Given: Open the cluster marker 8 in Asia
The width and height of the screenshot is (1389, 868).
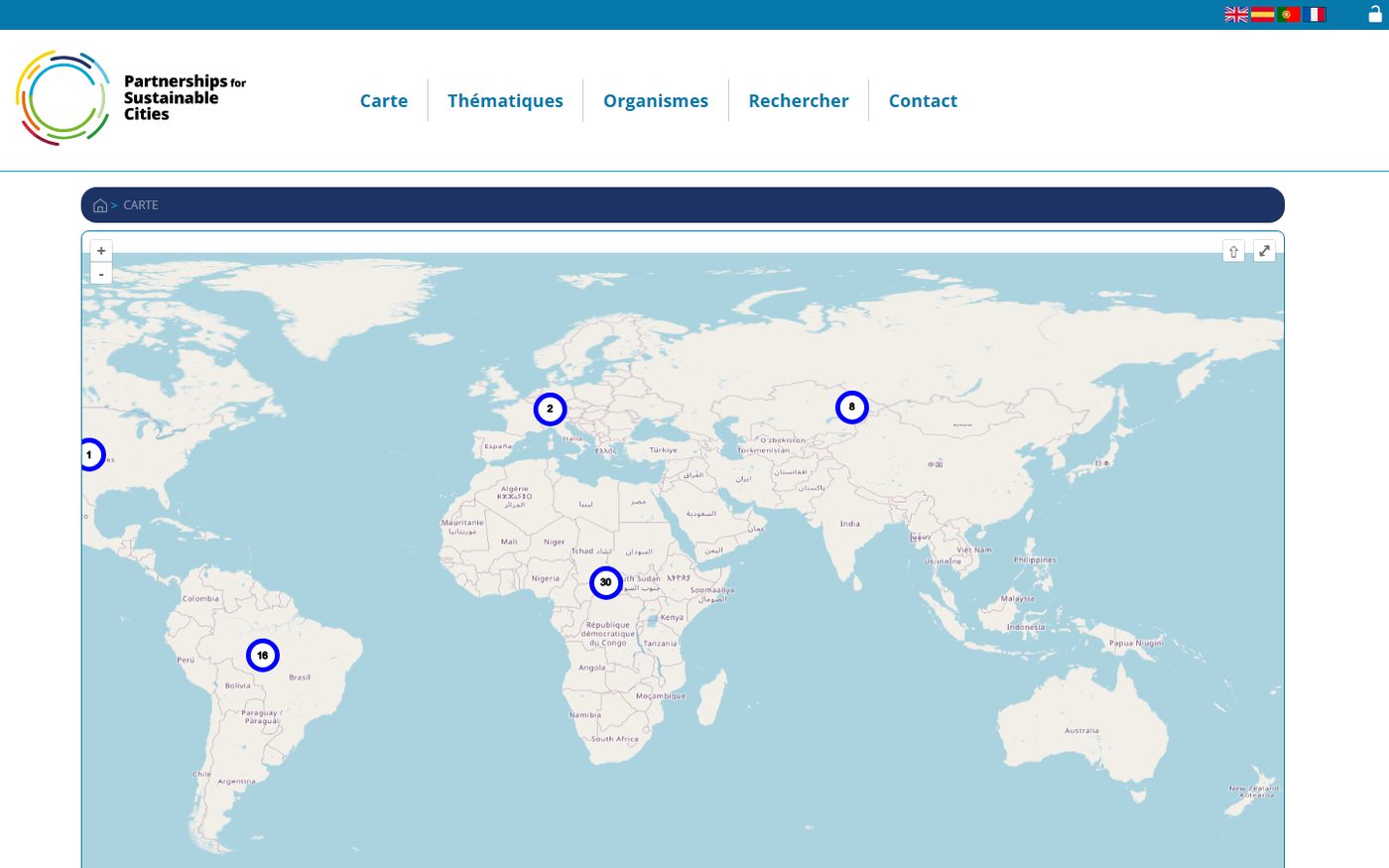Looking at the screenshot, I should [851, 407].
